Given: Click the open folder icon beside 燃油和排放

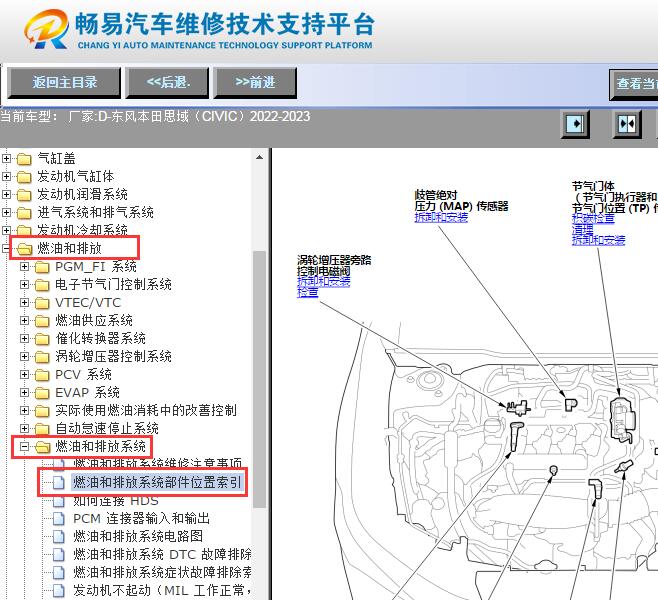Looking at the screenshot, I should [24, 249].
